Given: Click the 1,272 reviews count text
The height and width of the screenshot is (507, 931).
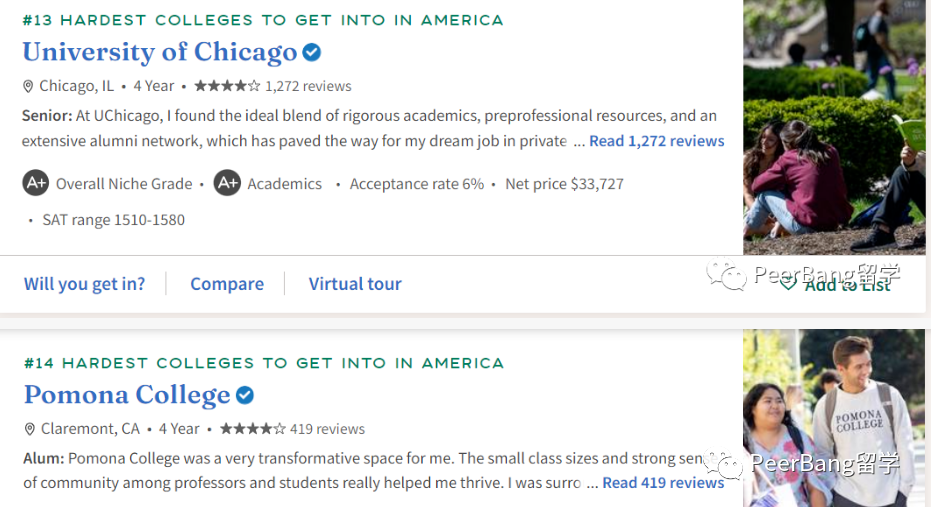Looking at the screenshot, I should 308,87.
